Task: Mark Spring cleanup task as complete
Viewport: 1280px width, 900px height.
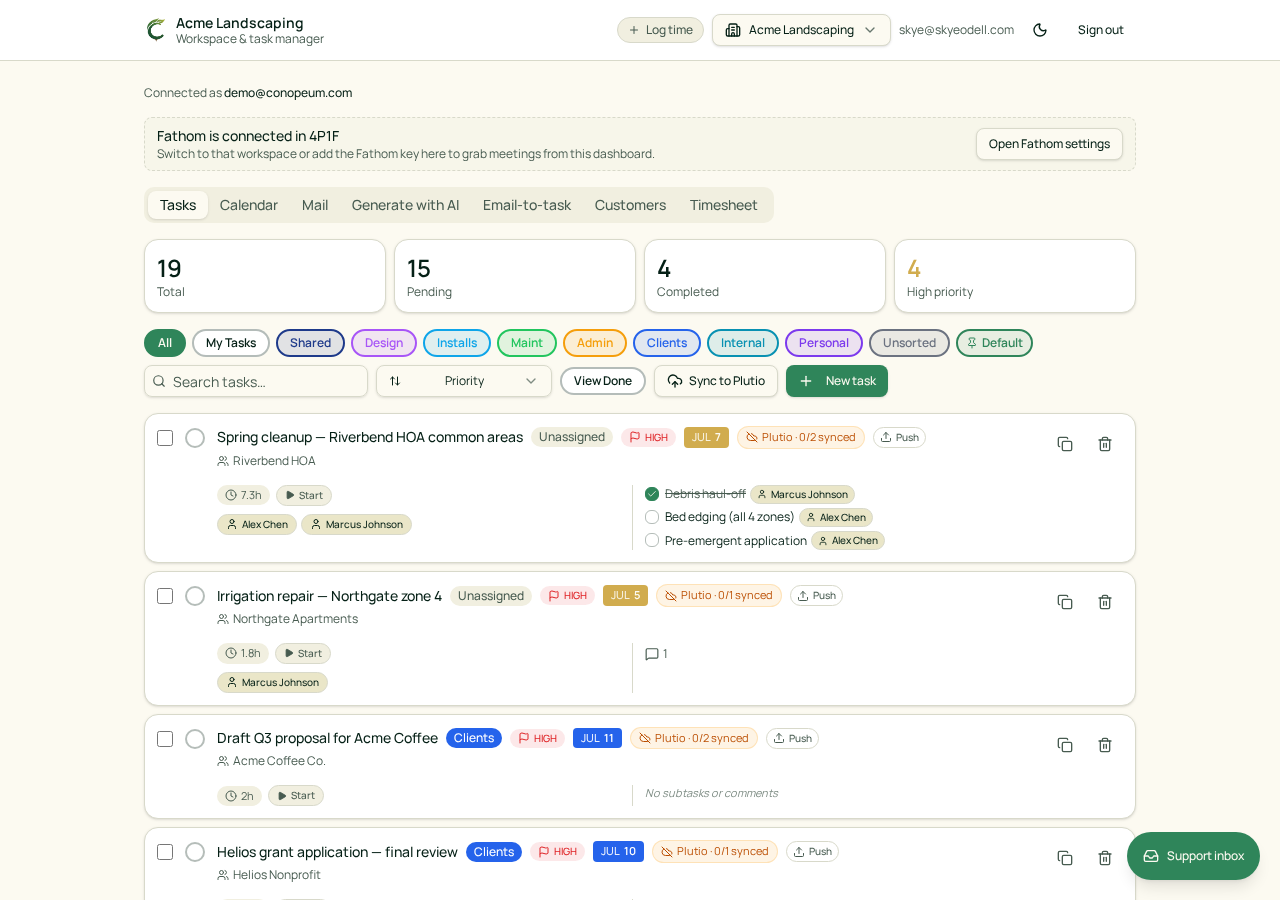Action: [195, 438]
